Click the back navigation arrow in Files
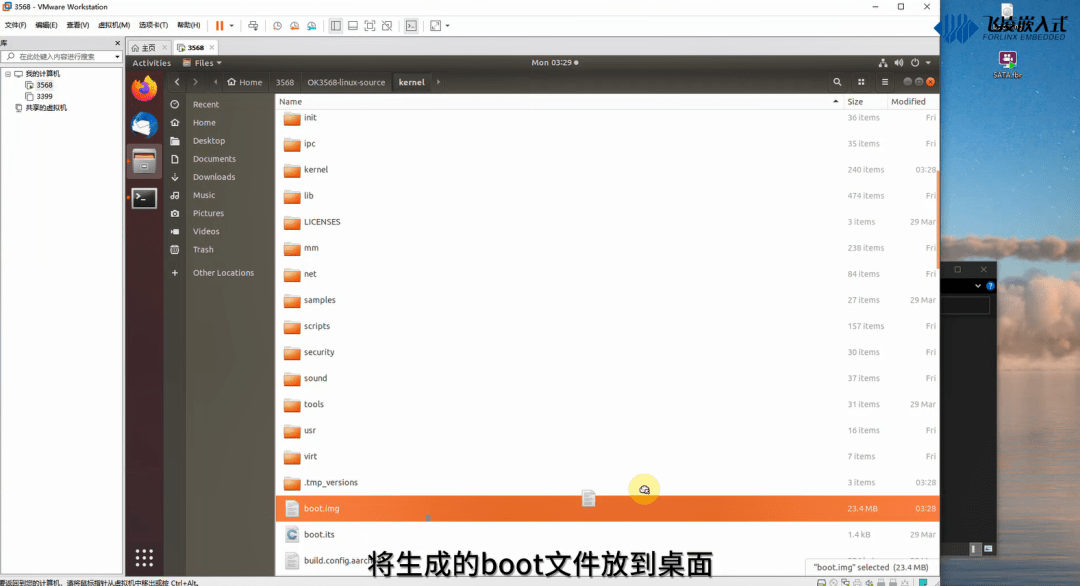 coord(177,82)
